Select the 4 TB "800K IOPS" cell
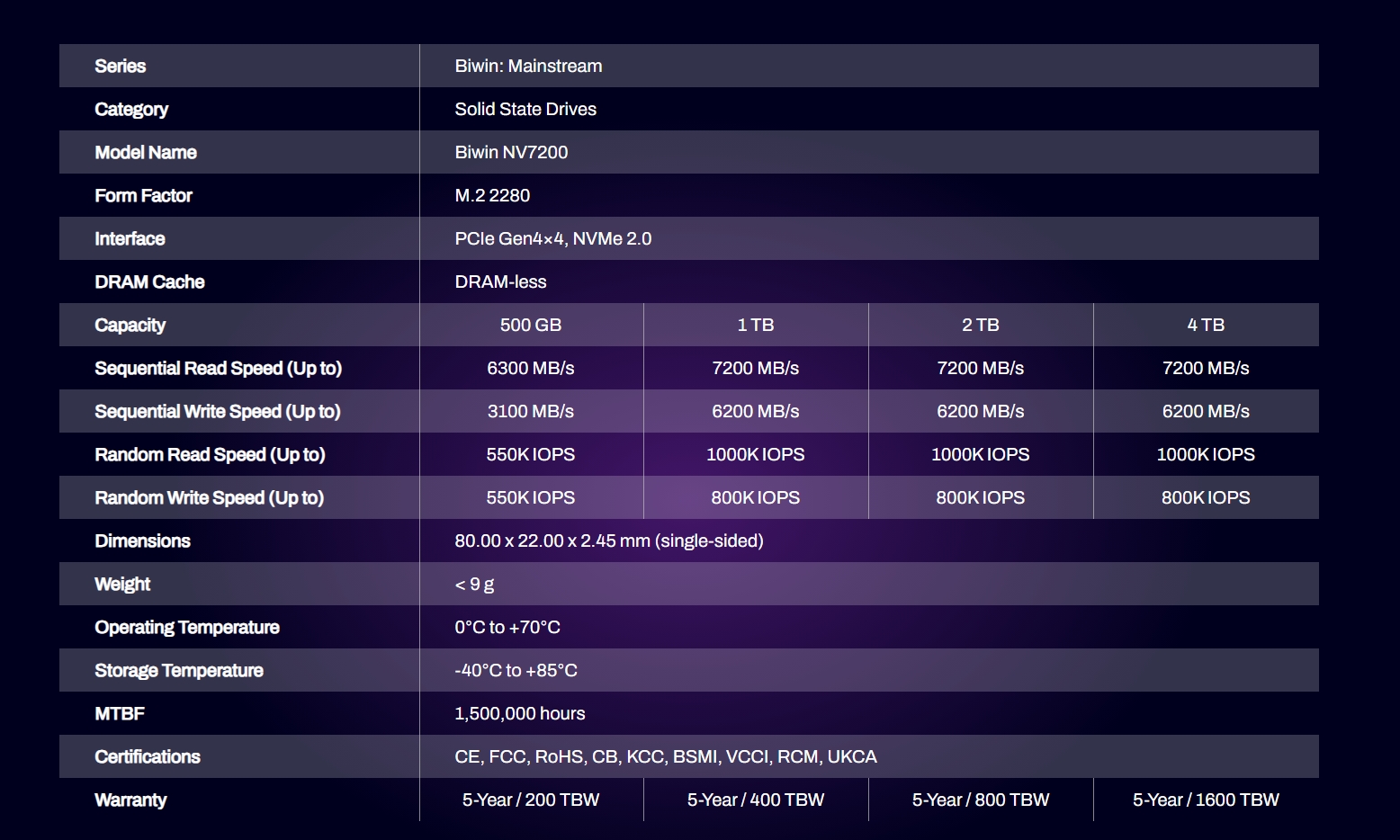The width and height of the screenshot is (1400, 840). click(x=1206, y=497)
